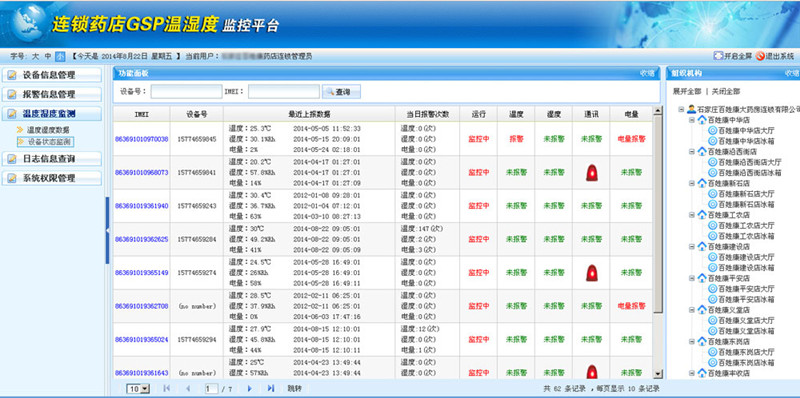Image resolution: width=800 pixels, height=398 pixels.
Task: Collapse the 组织机构 panel via 收缩
Action: pyautogui.click(x=792, y=73)
